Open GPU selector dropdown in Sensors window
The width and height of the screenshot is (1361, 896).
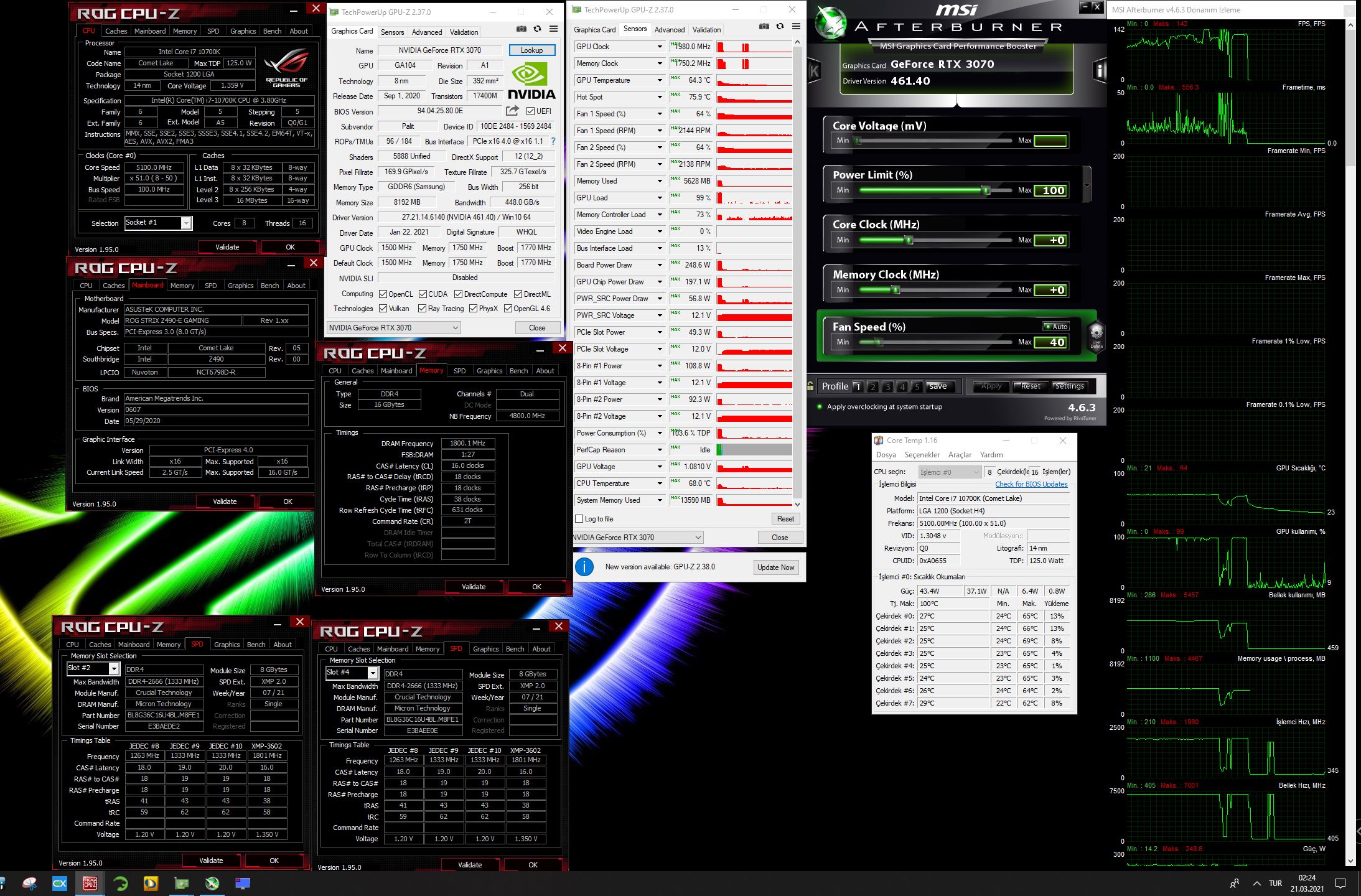pos(638,538)
